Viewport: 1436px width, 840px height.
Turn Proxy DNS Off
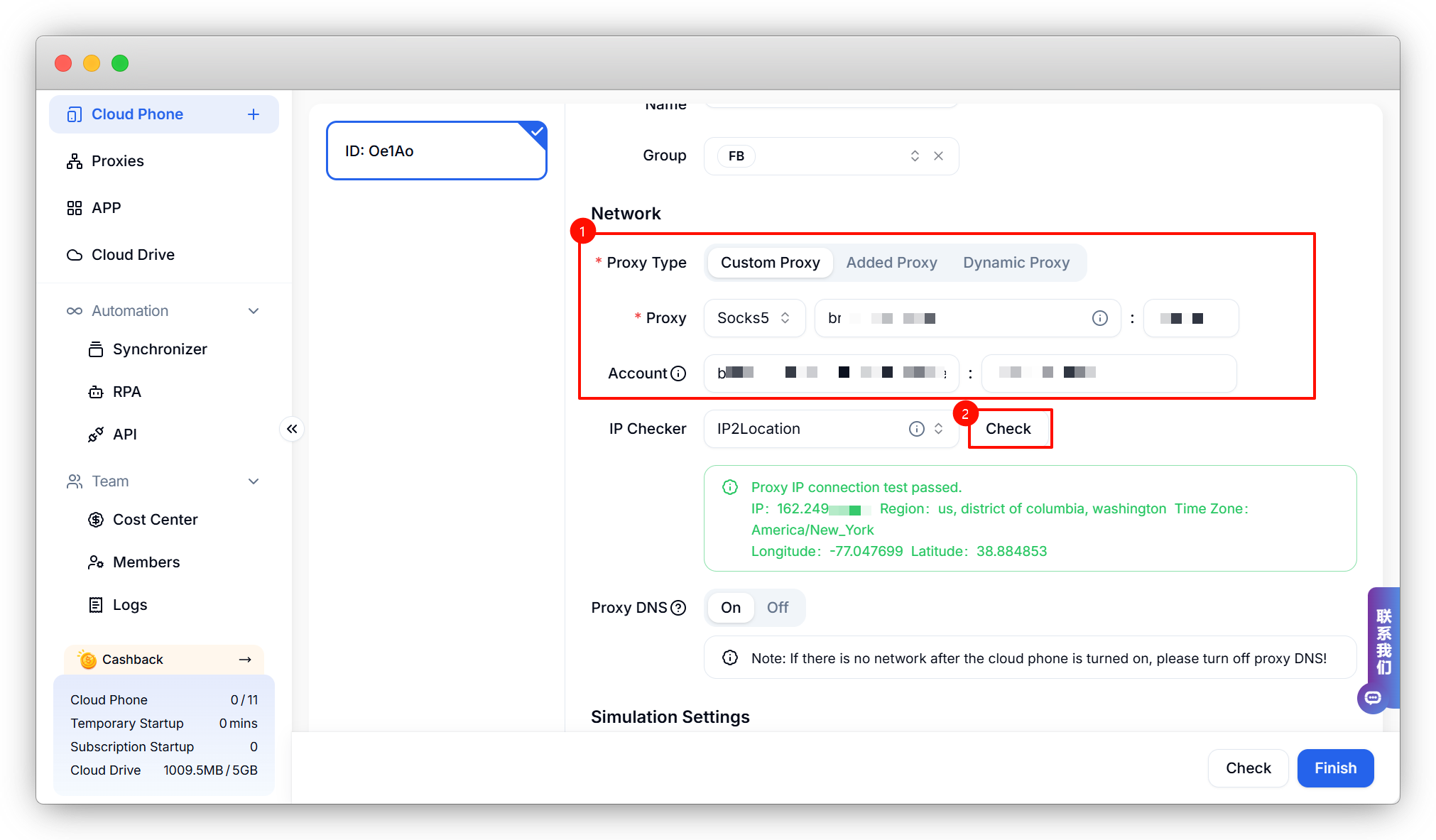(778, 608)
